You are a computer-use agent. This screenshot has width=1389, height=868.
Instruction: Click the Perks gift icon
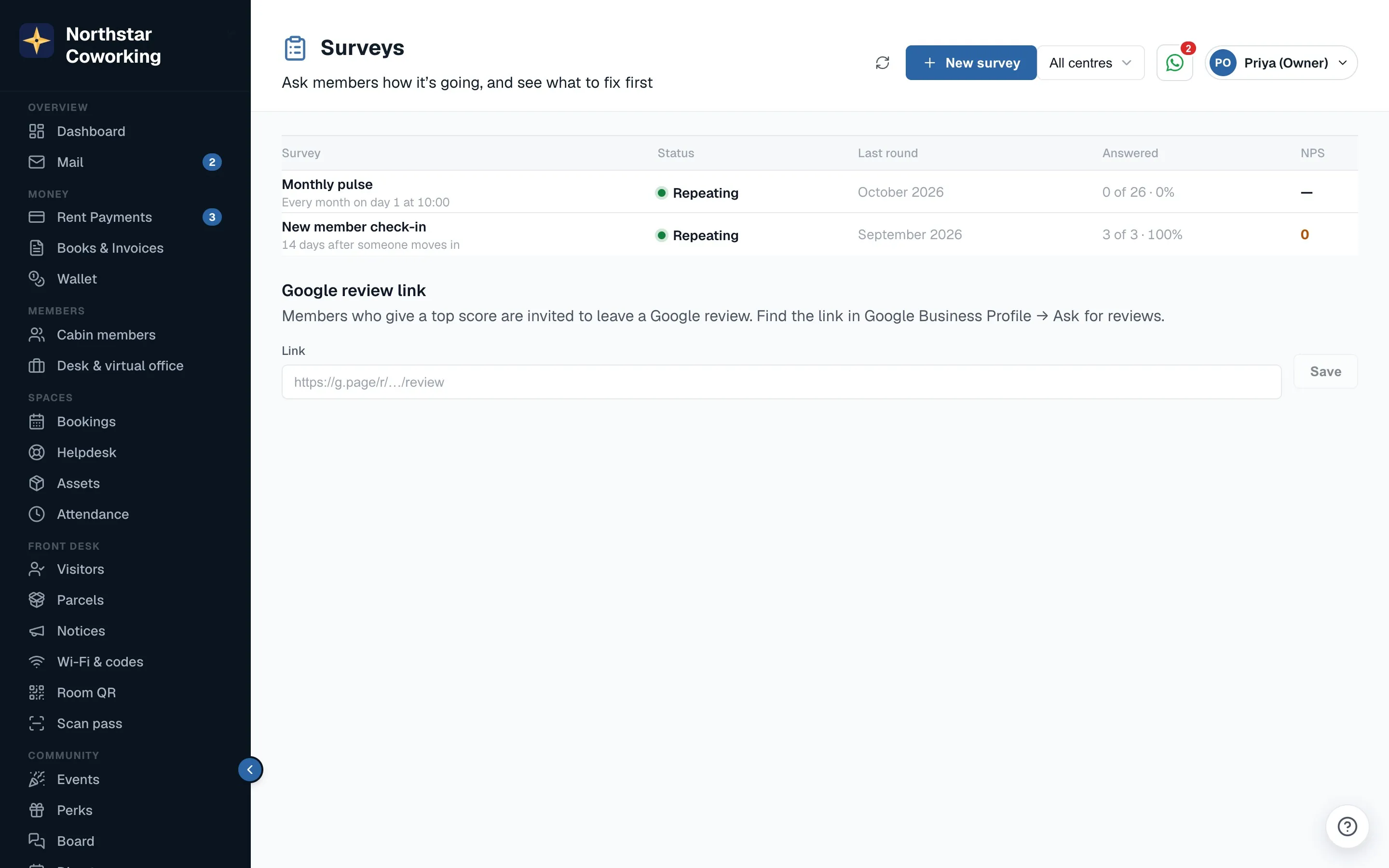[37, 810]
